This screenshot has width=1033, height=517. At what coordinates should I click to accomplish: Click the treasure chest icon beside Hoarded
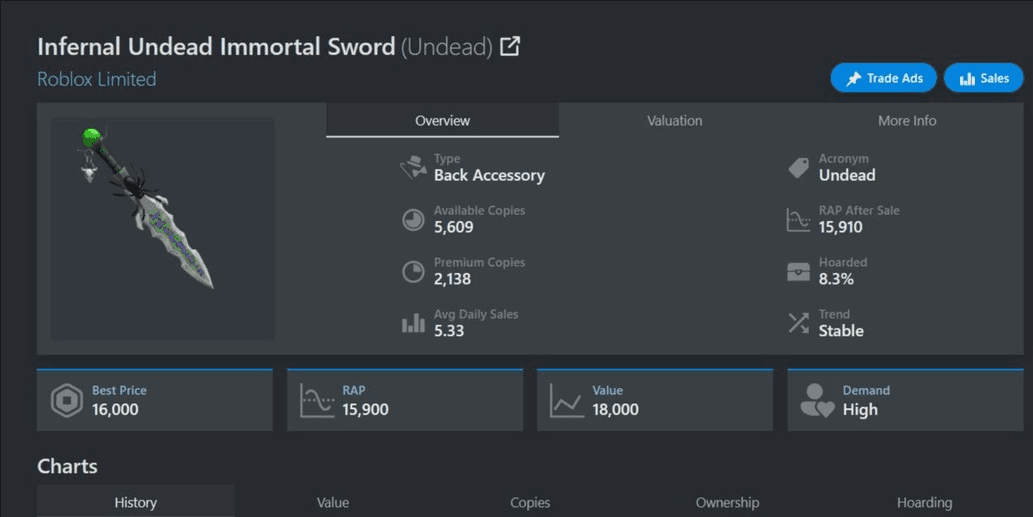[x=798, y=271]
